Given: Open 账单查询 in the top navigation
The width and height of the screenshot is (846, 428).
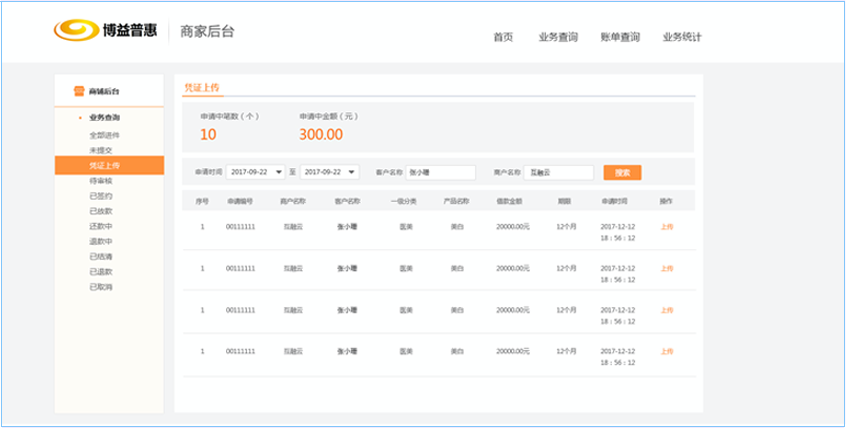Looking at the screenshot, I should point(620,37).
